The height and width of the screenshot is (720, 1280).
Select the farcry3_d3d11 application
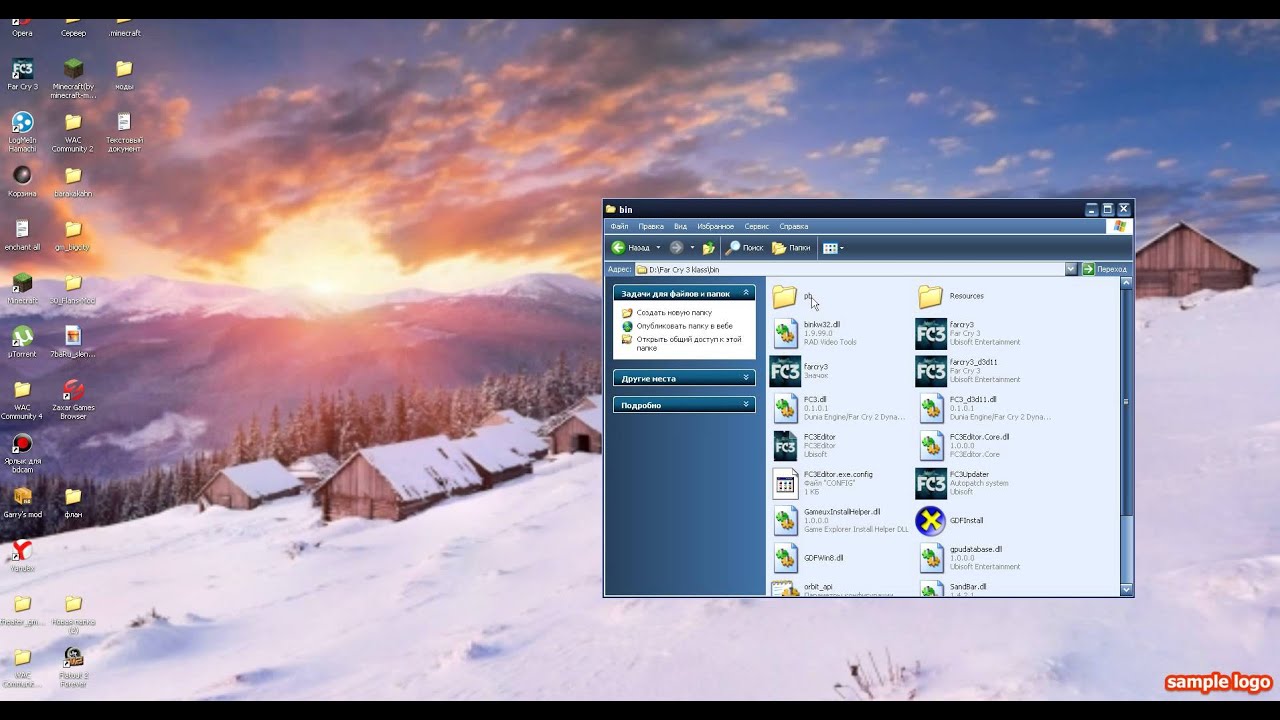[x=968, y=371]
